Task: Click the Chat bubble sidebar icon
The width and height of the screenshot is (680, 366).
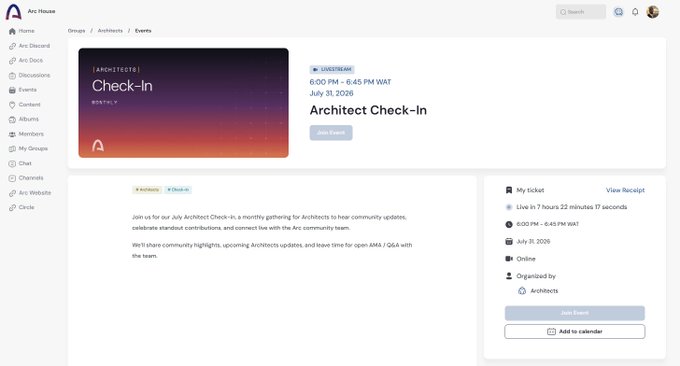Action: 12,163
